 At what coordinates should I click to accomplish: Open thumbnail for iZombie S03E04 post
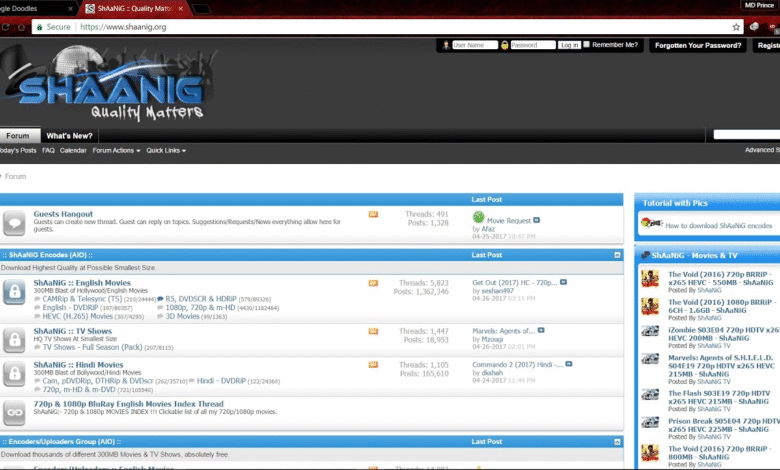click(650, 331)
